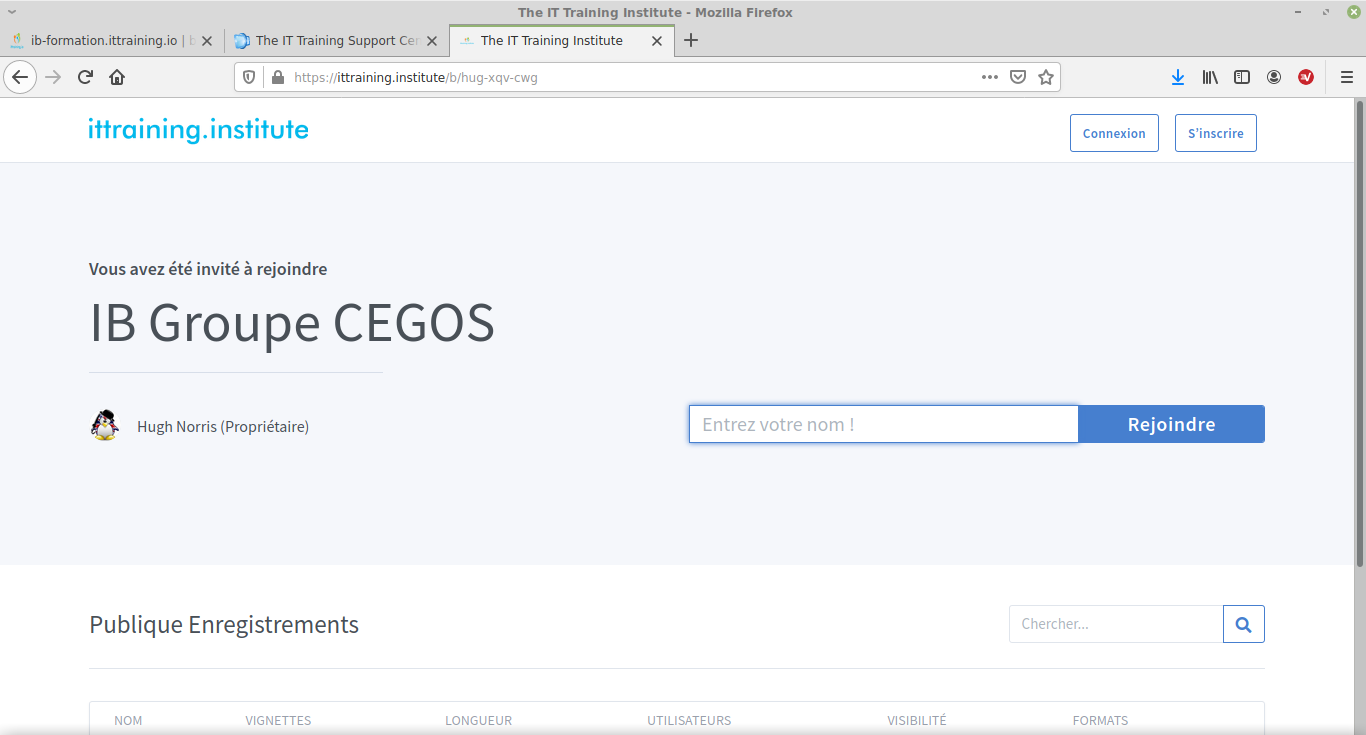Click the red extension icon in toolbar
The image size is (1366, 735).
tap(1306, 77)
